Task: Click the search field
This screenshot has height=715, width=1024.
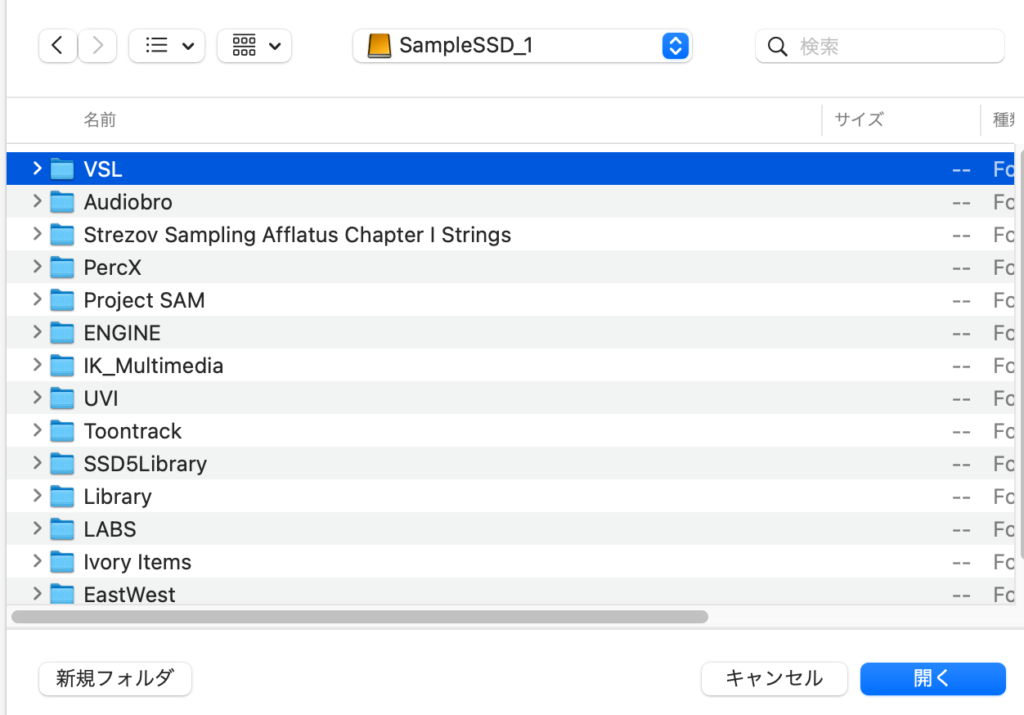Action: click(x=880, y=46)
